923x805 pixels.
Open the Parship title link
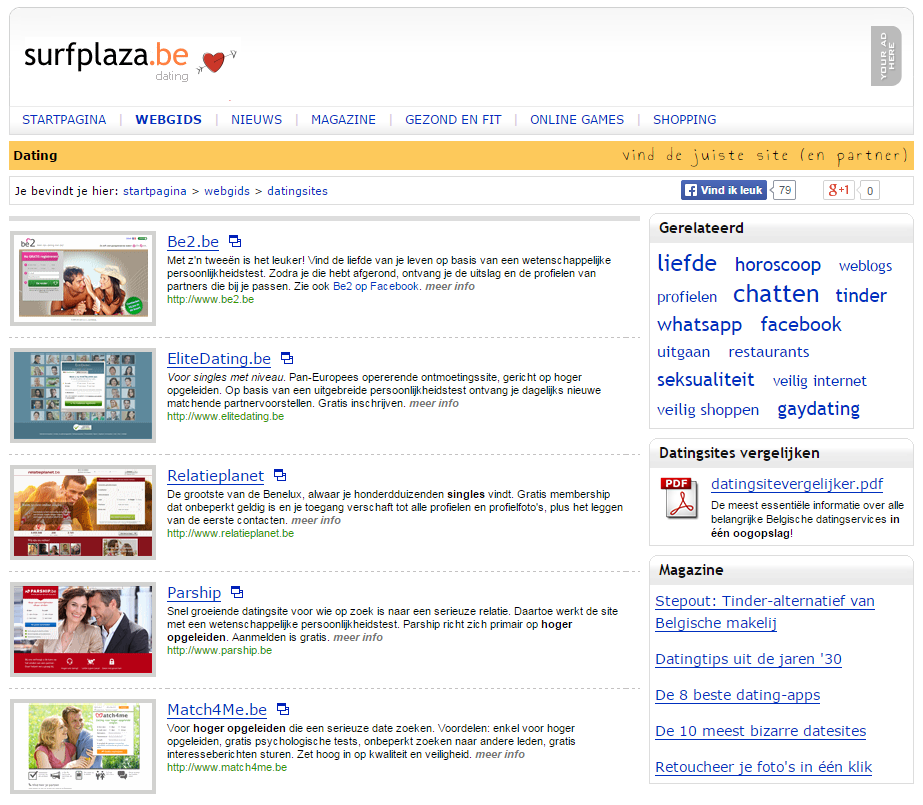click(194, 593)
